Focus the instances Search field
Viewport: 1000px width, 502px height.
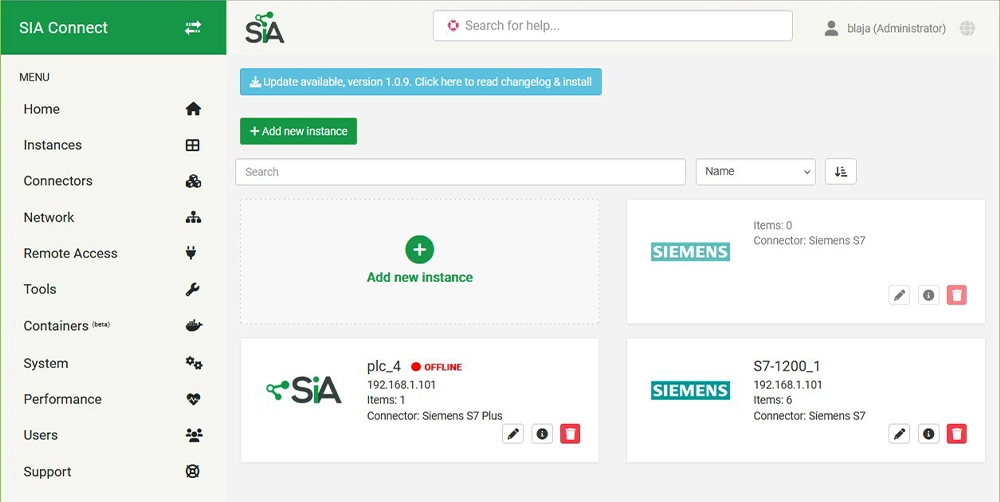tap(460, 172)
